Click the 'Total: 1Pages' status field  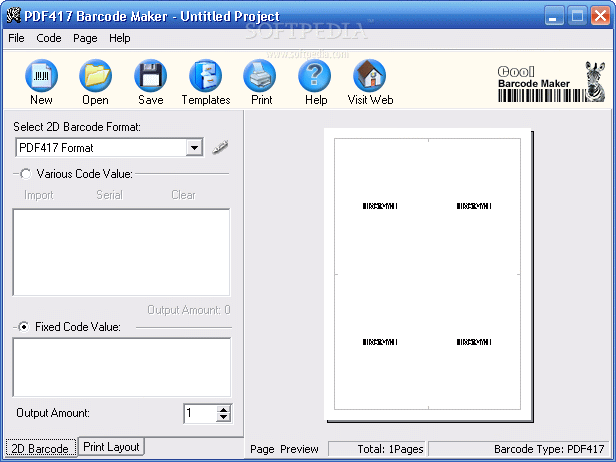pyautogui.click(x=377, y=449)
